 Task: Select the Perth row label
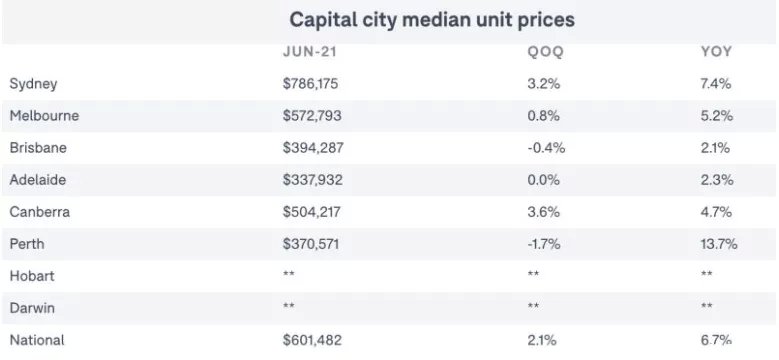coord(27,244)
